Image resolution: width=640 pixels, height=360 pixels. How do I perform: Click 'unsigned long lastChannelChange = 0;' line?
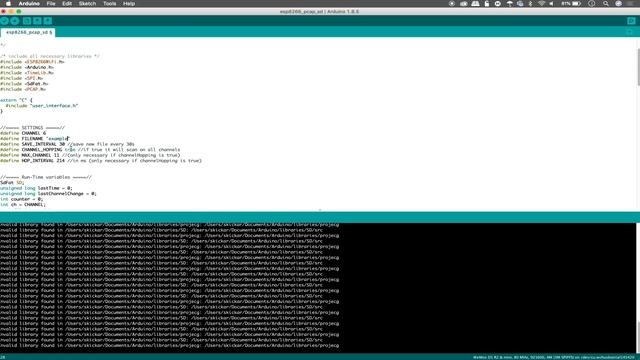48,193
